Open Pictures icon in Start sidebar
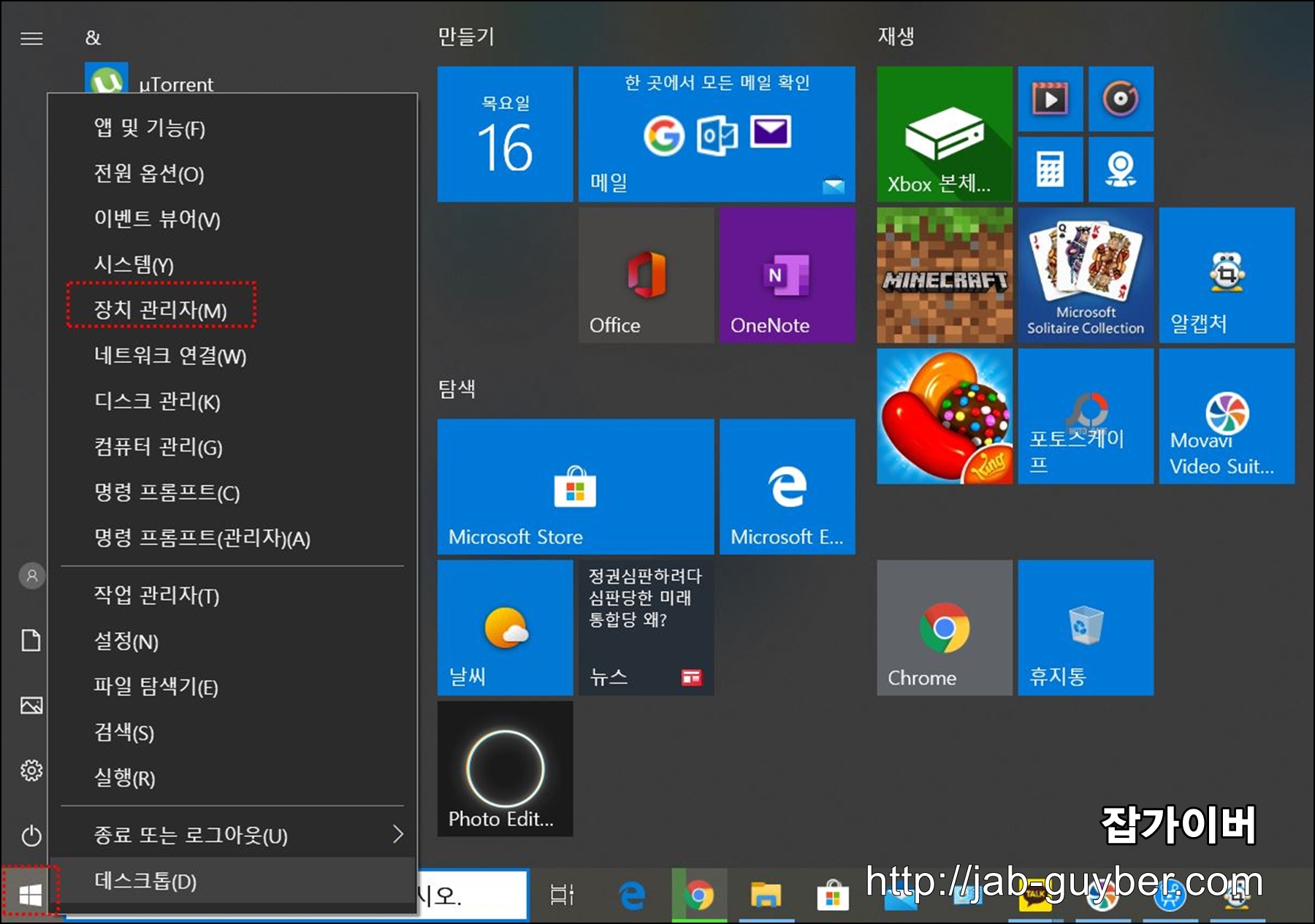The height and width of the screenshot is (924, 1315). click(31, 705)
